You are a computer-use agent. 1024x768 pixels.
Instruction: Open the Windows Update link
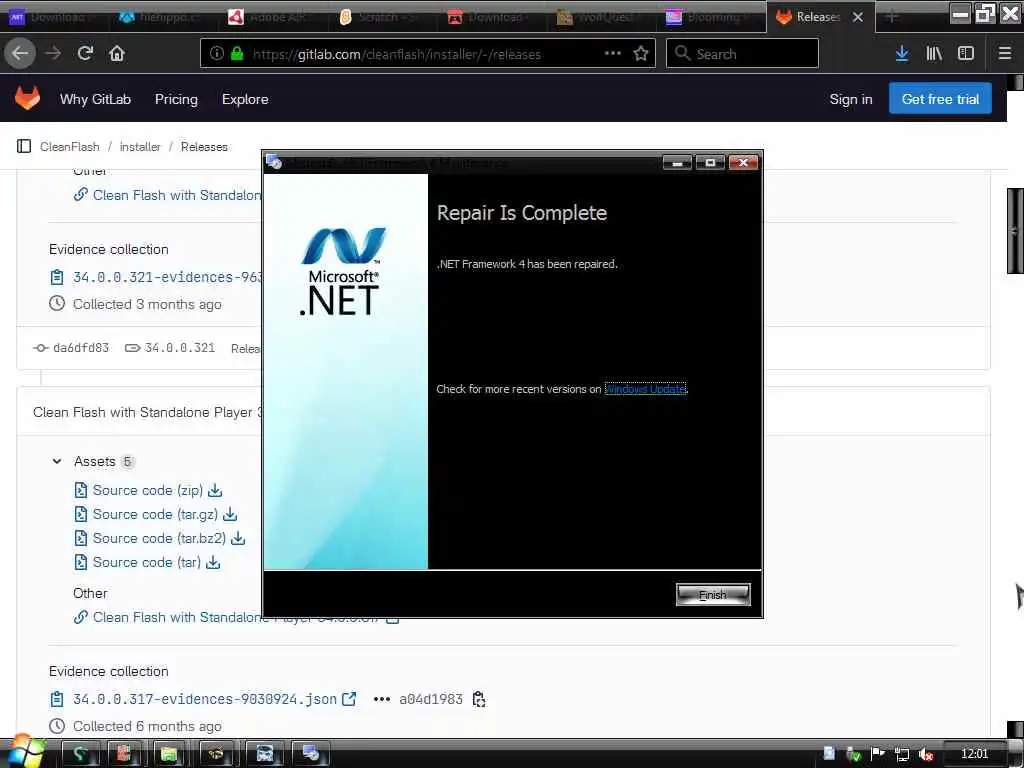(x=645, y=389)
